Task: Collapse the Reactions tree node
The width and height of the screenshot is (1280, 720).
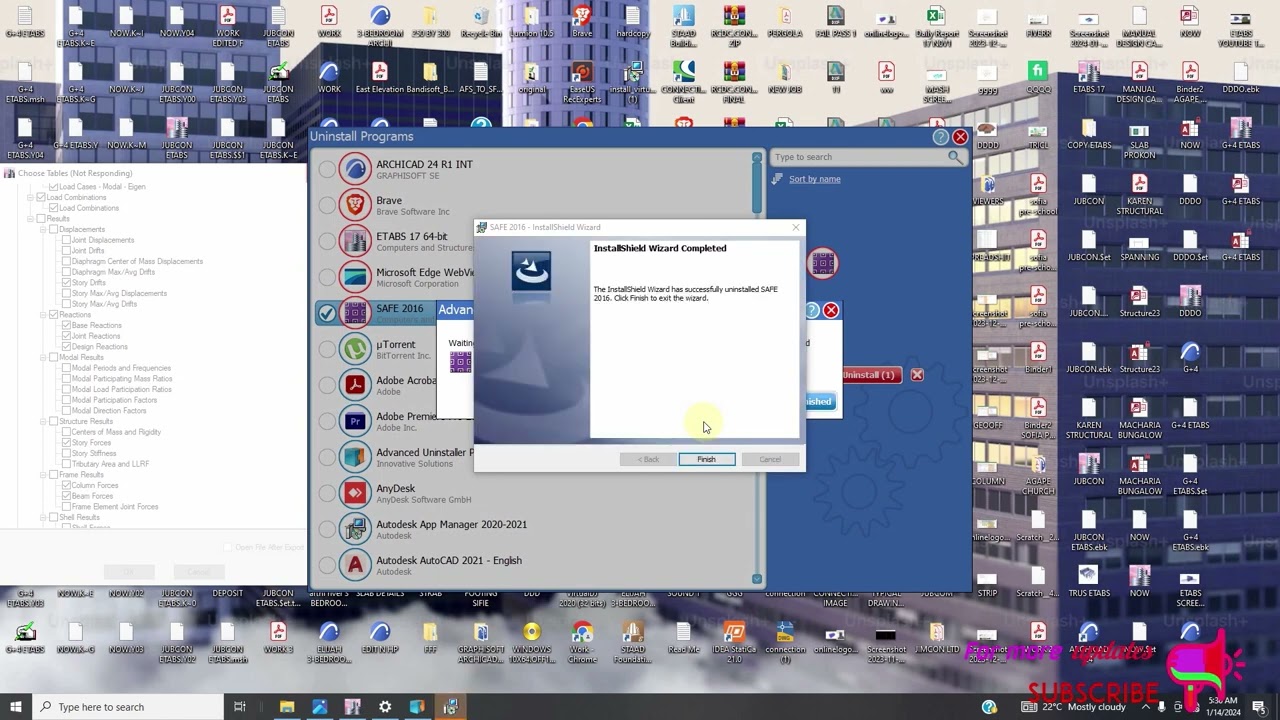Action: click(x=43, y=315)
